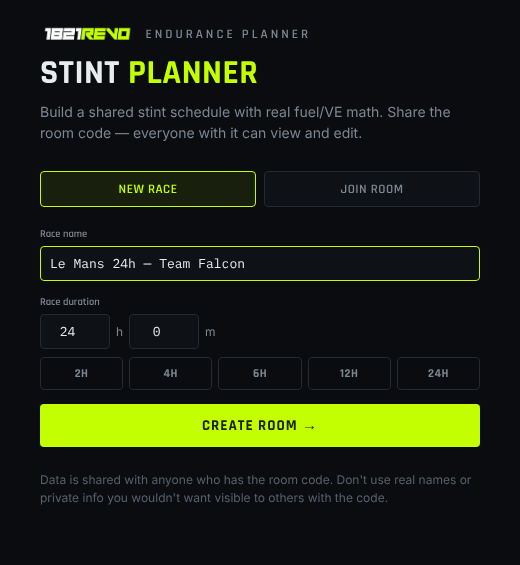This screenshot has width=520, height=565.
Task: Choose the 2H duration preset
Action: [81, 373]
